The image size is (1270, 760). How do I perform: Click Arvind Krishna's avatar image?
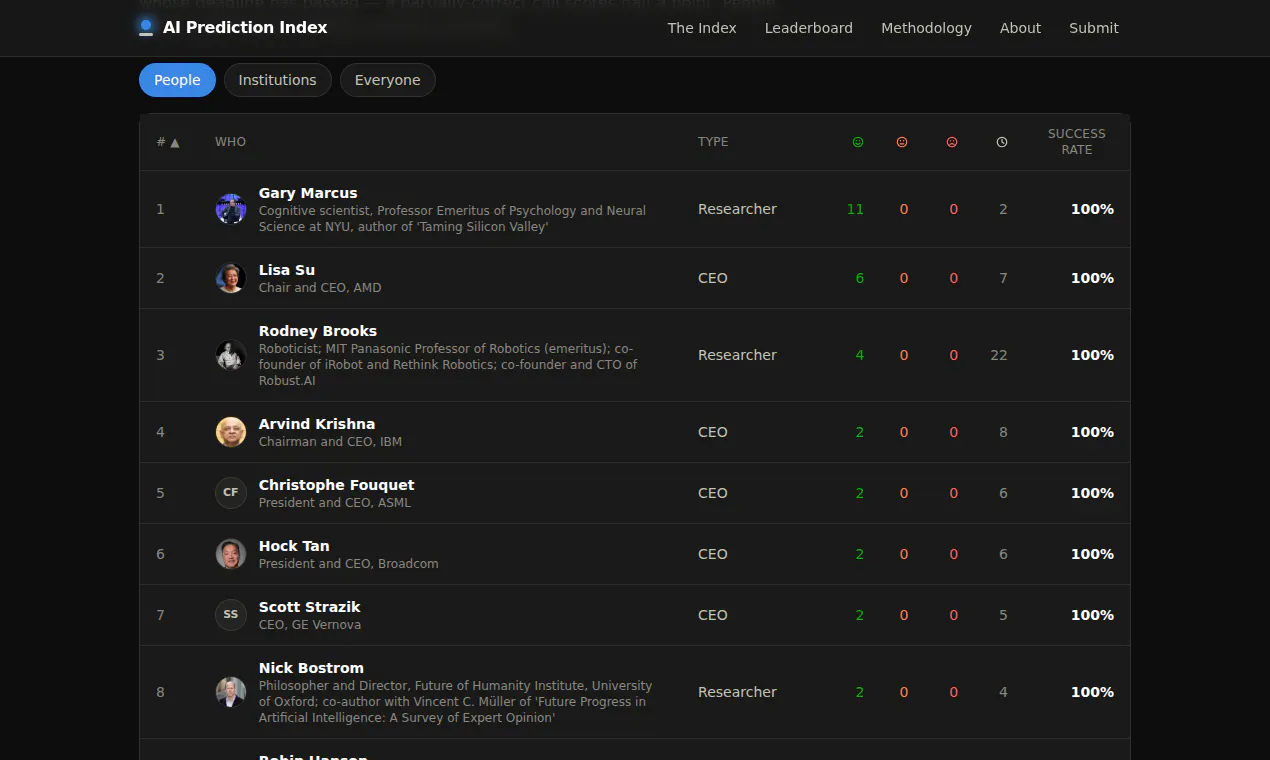[x=231, y=432]
